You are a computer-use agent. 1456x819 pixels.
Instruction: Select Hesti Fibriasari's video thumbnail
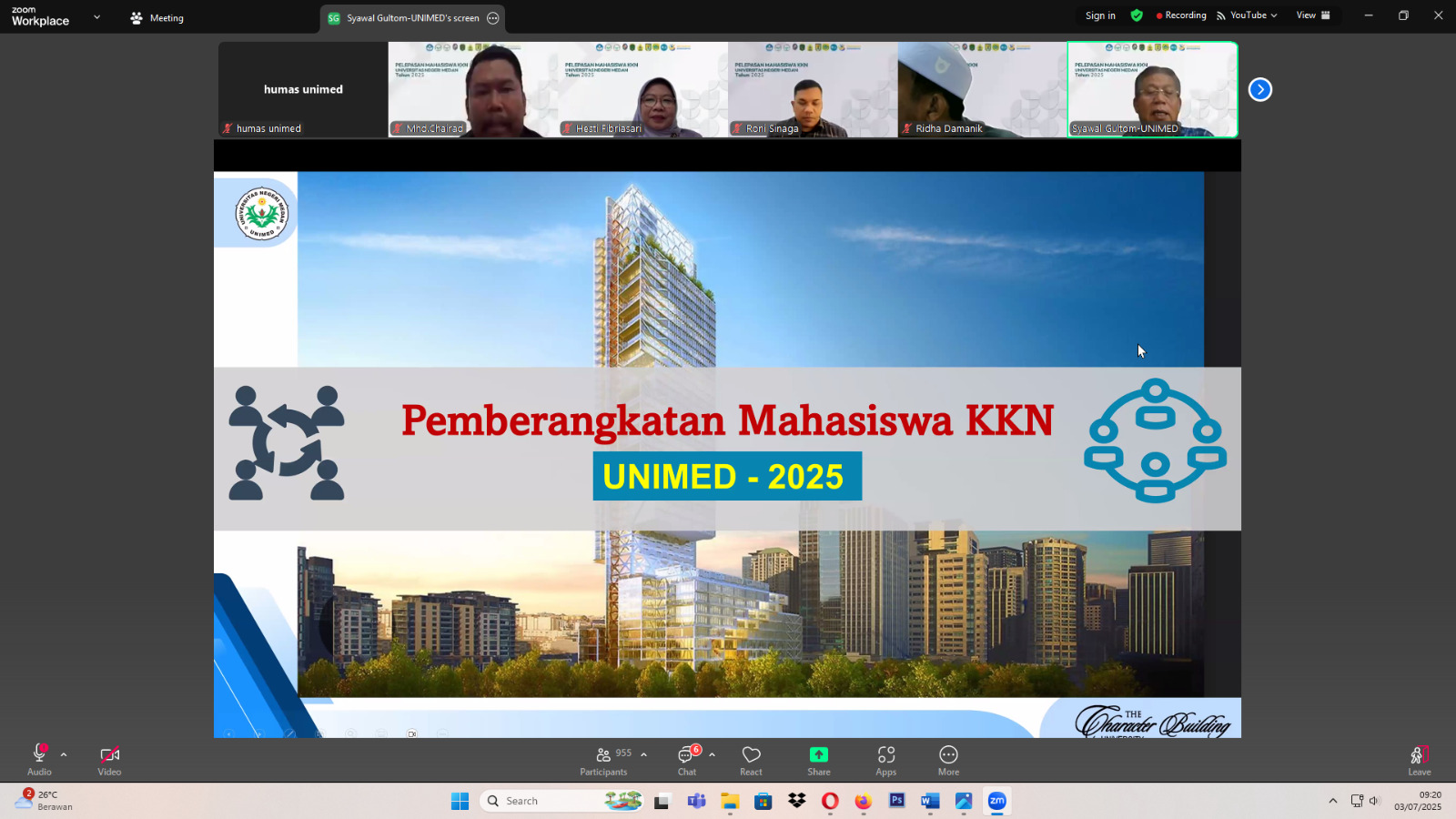(642, 89)
